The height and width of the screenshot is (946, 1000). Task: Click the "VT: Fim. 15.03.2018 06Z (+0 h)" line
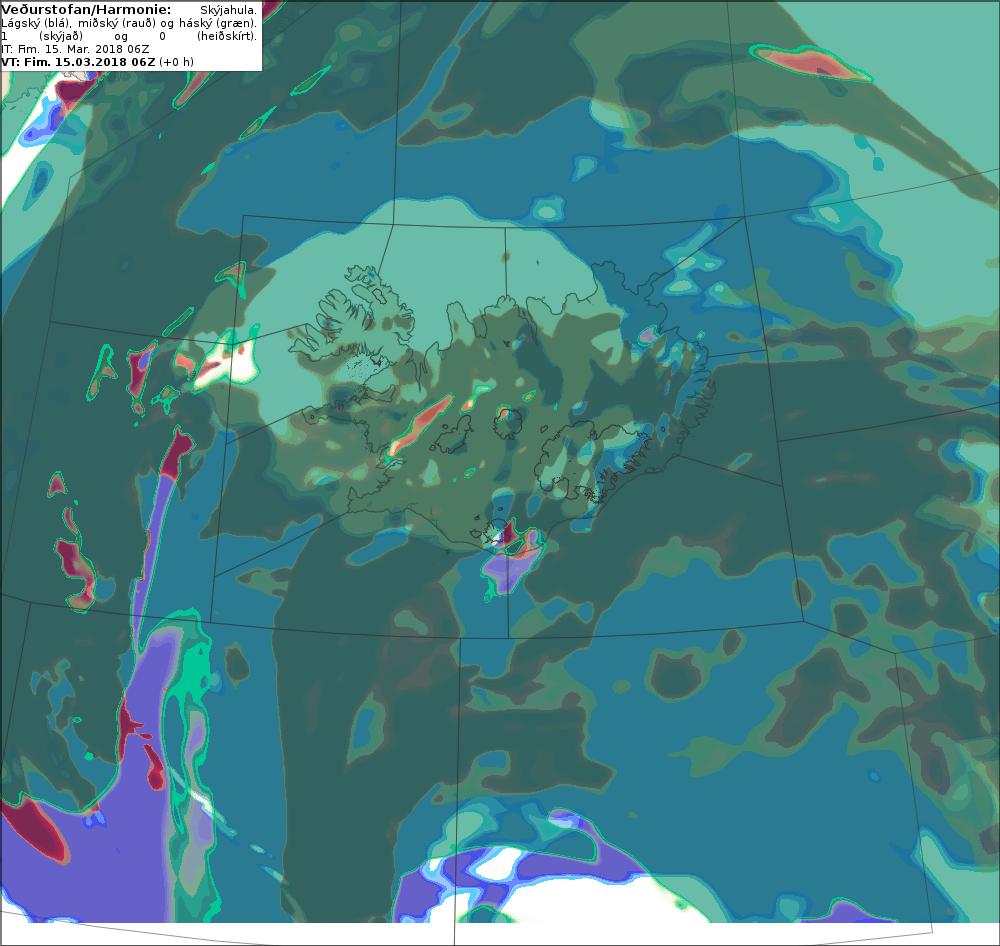coord(98,62)
